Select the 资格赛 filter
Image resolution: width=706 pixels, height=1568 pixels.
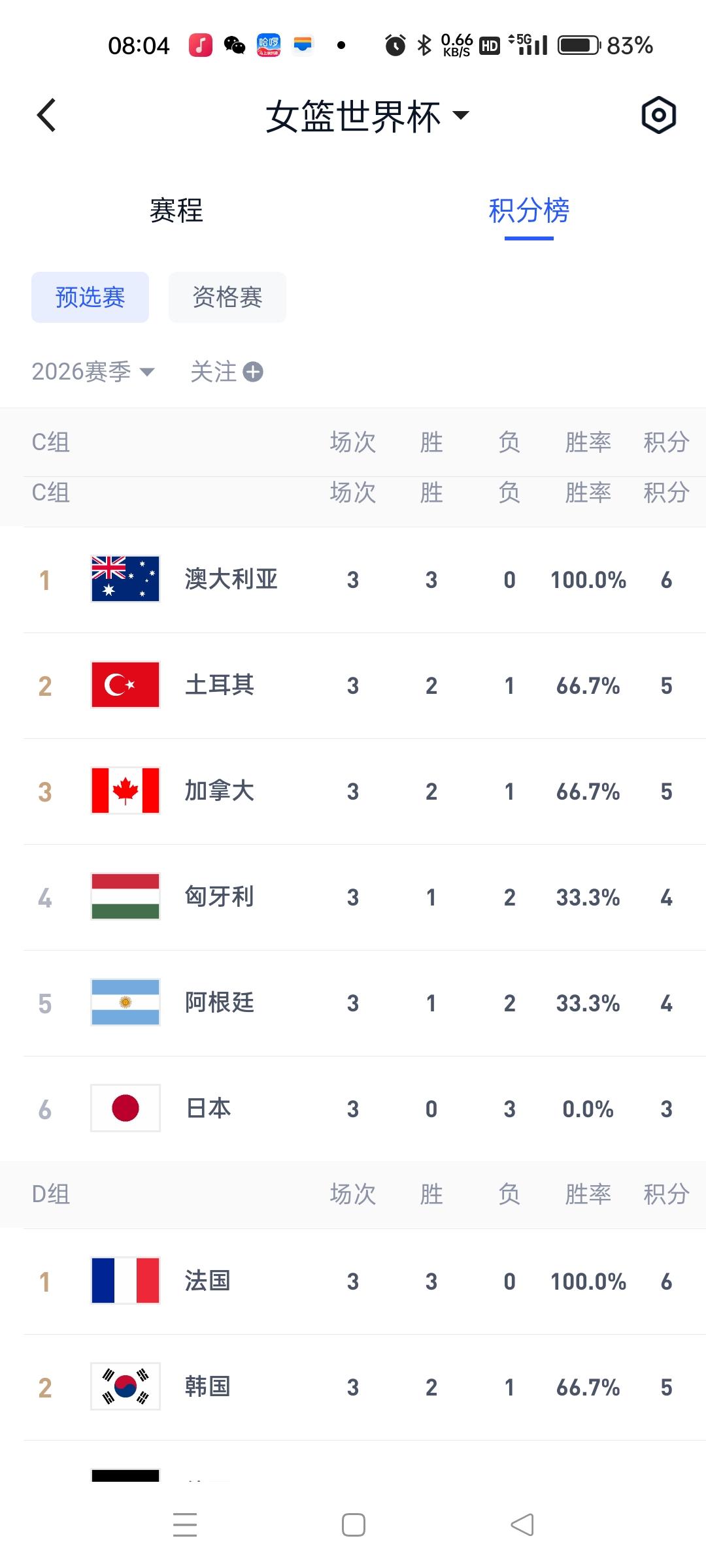pyautogui.click(x=227, y=297)
